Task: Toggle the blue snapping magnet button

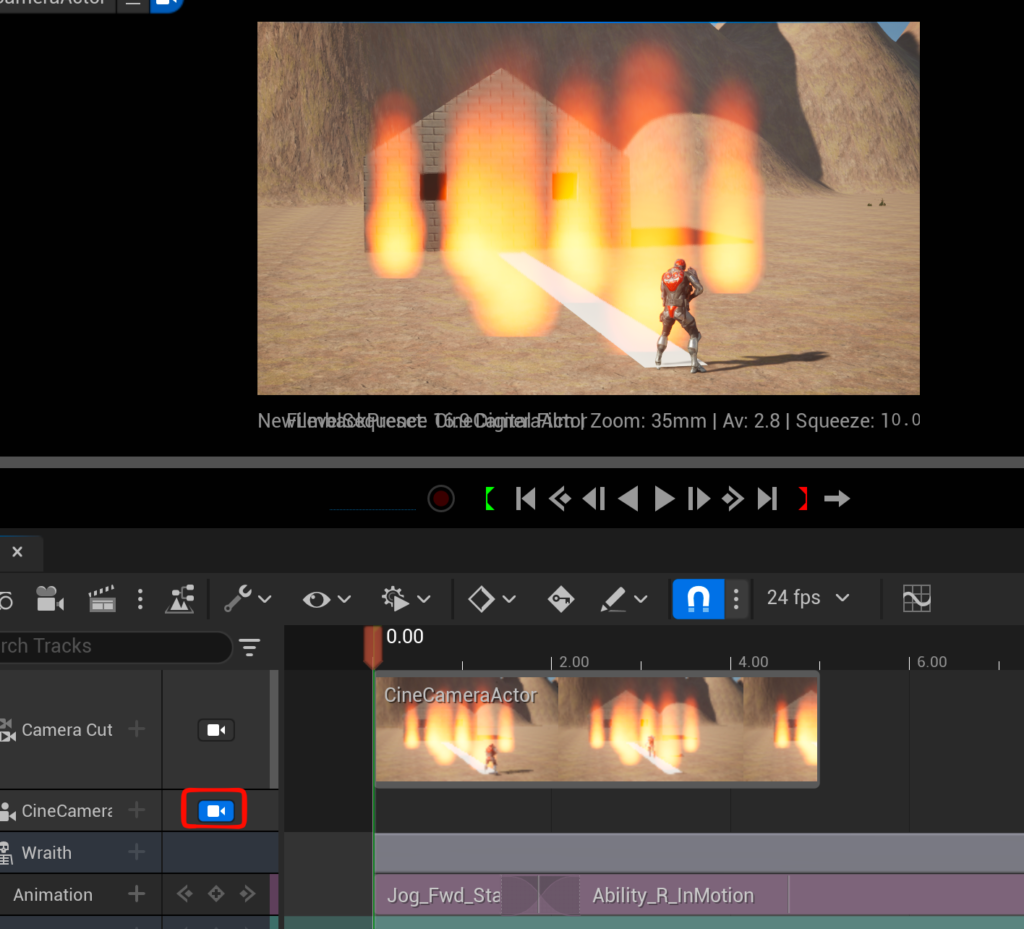Action: 698,598
